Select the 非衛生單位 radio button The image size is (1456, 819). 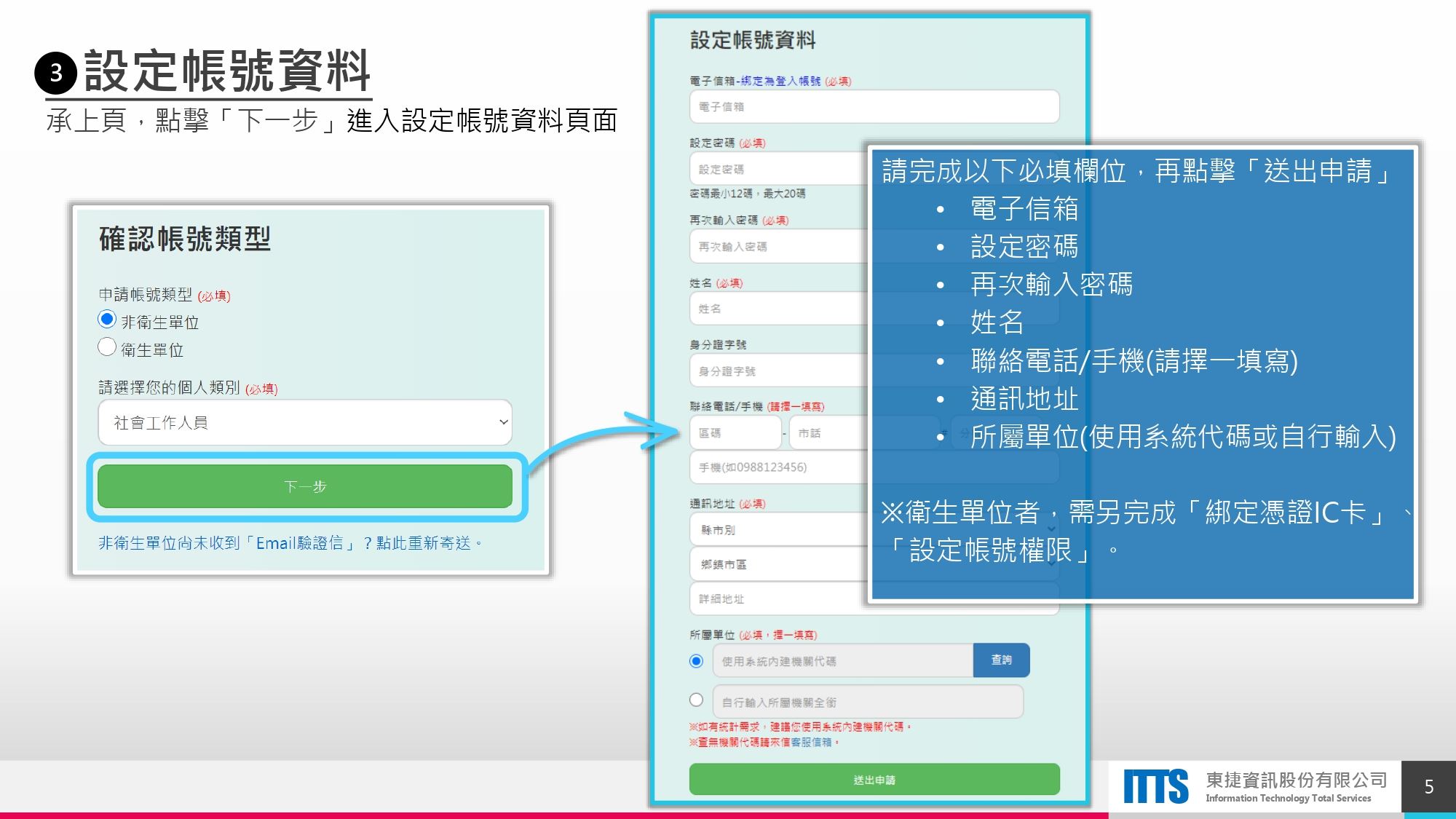[107, 320]
